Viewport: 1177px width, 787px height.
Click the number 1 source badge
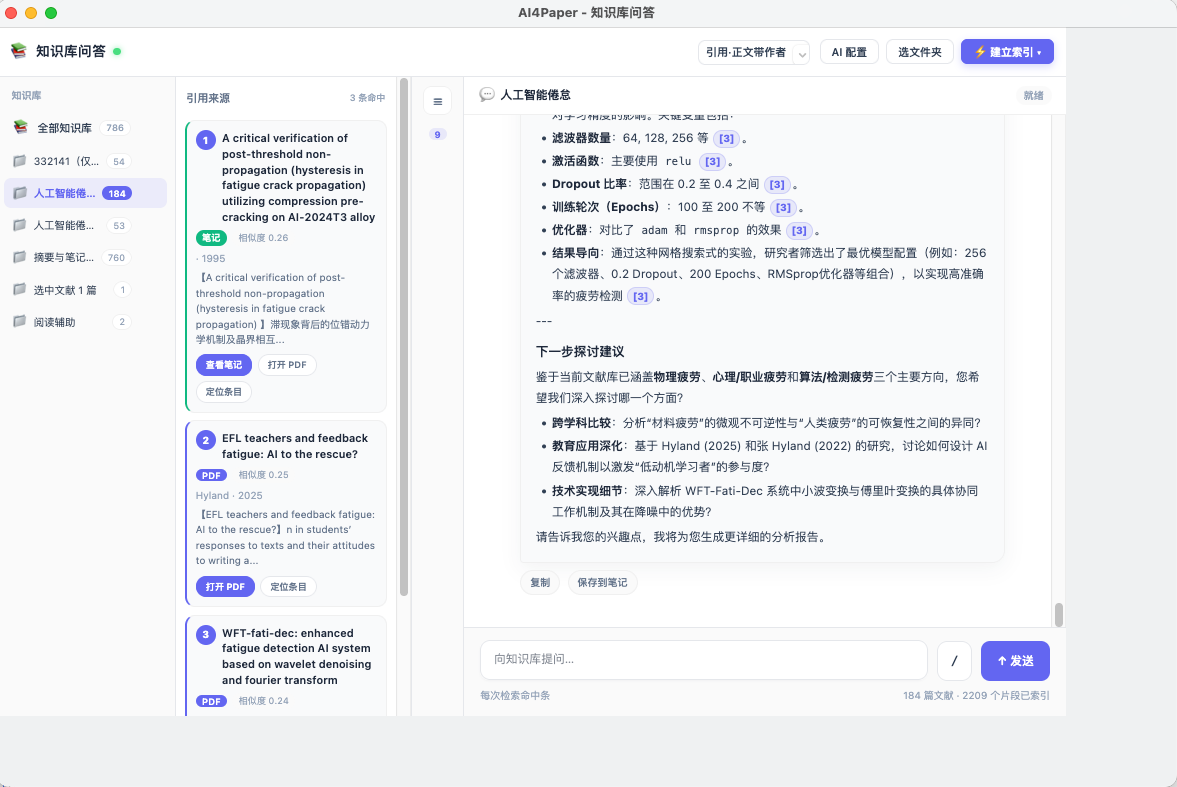tap(206, 140)
